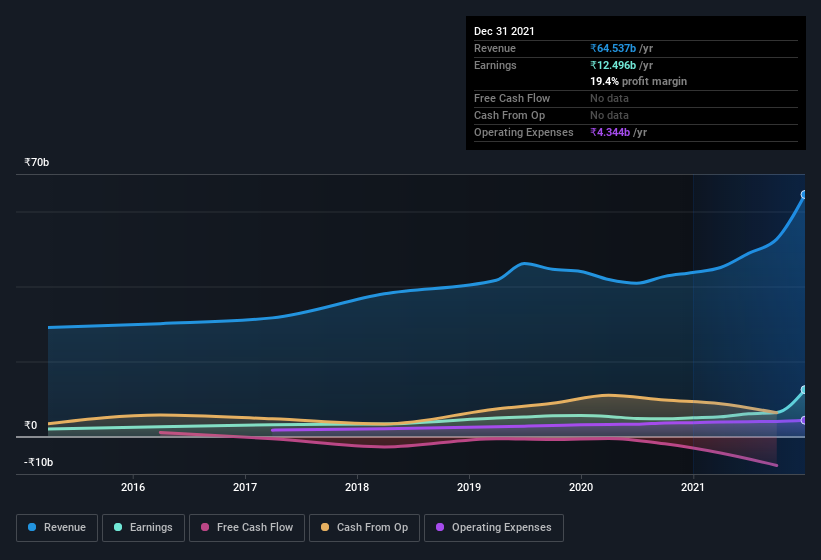Click the blue Revenue legend dot
Screen dimensions: 821x560
[x=33, y=527]
